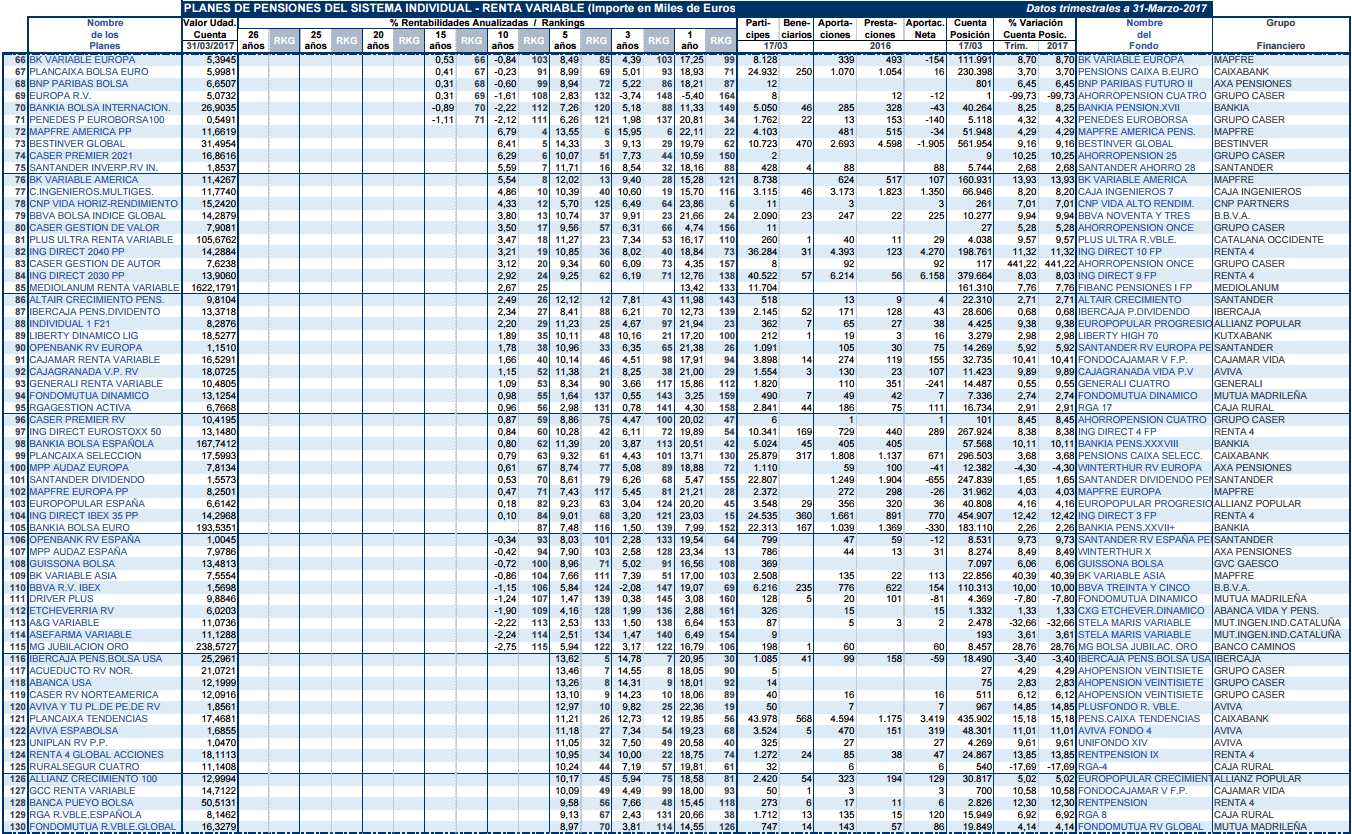Click fund name 'FIBANC PENSIONES I FP'
The height and width of the screenshot is (834, 1352).
pyautogui.click(x=1135, y=288)
